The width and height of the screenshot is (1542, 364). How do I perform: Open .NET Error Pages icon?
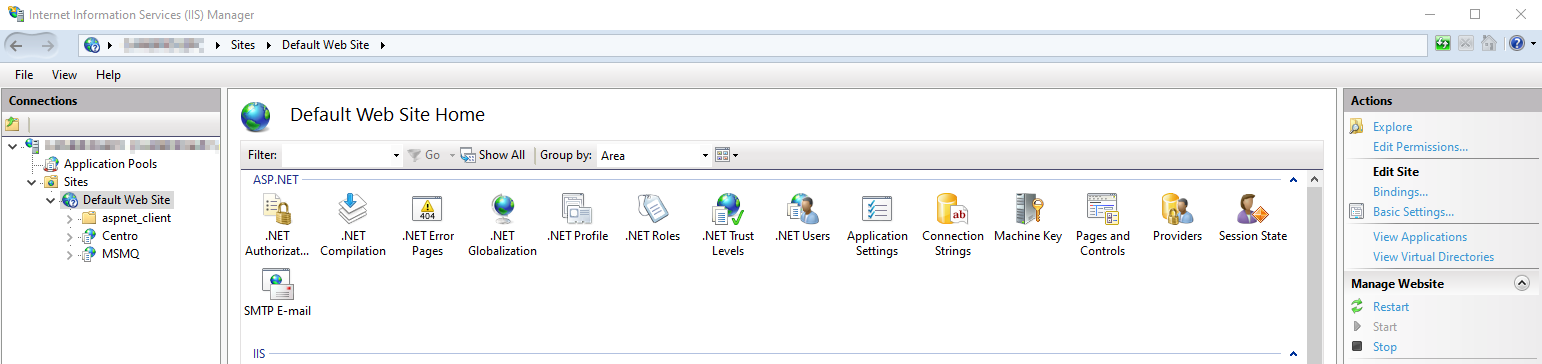pos(428,209)
